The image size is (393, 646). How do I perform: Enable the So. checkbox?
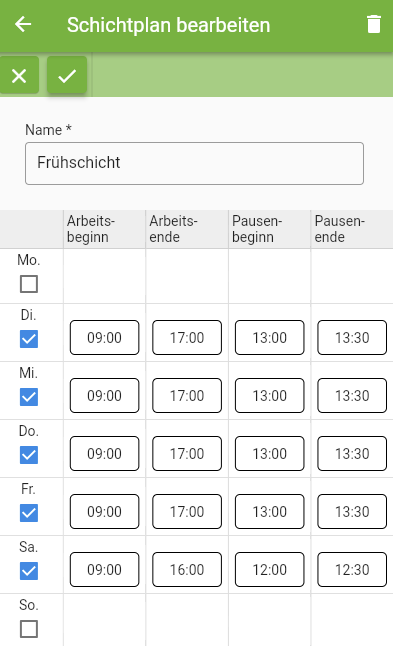29,629
